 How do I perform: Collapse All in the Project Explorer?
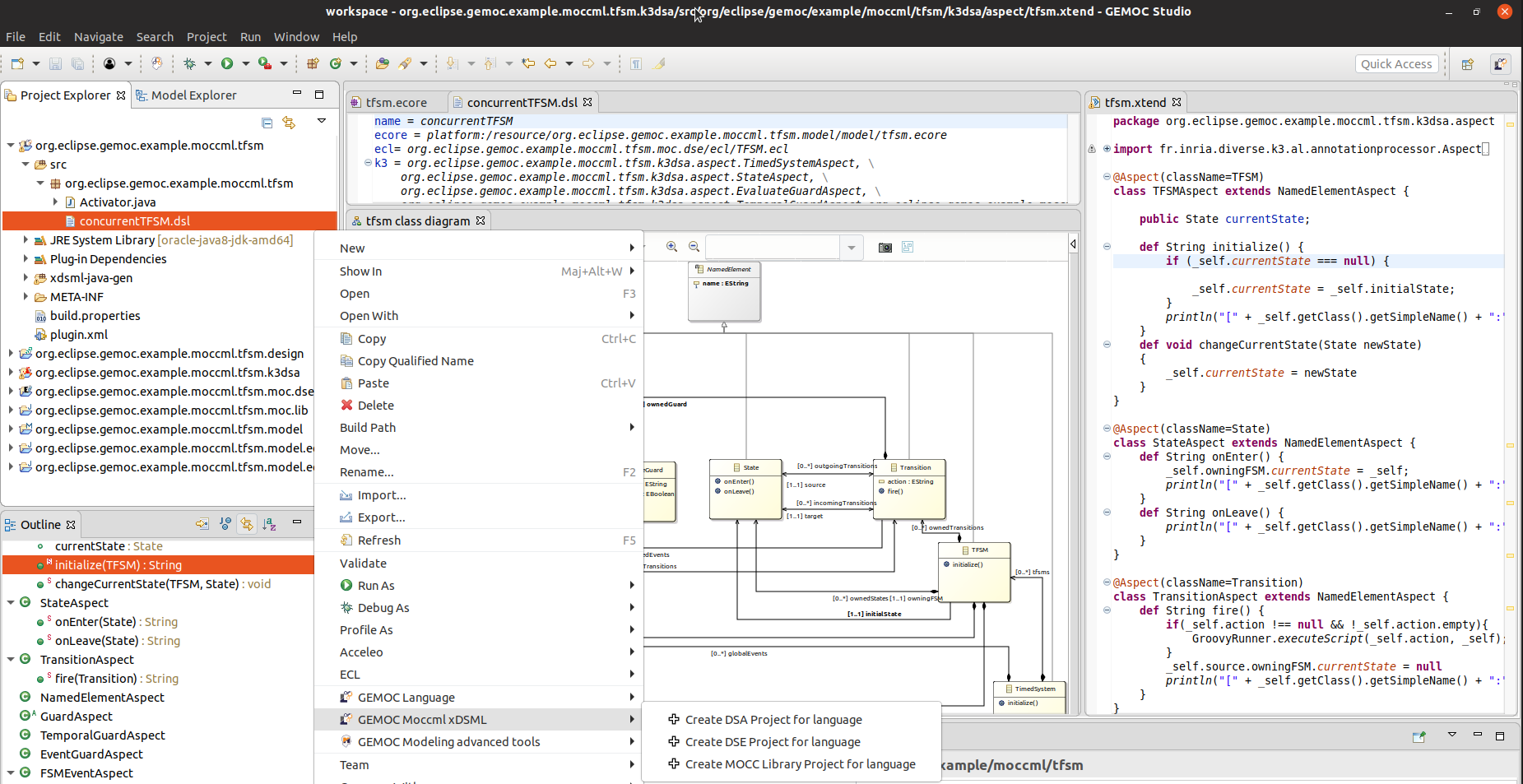(267, 123)
